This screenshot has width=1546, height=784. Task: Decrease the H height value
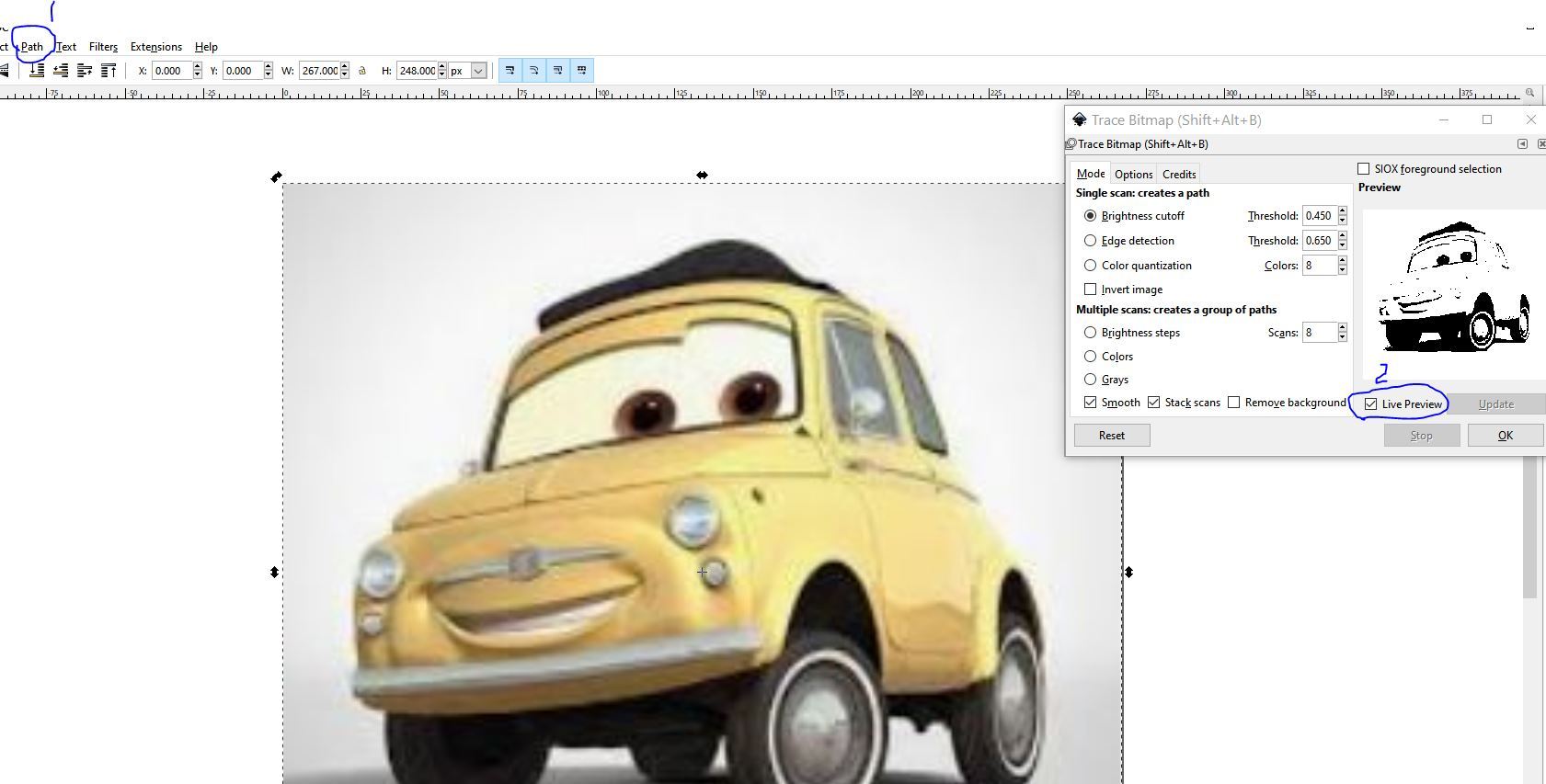[441, 74]
